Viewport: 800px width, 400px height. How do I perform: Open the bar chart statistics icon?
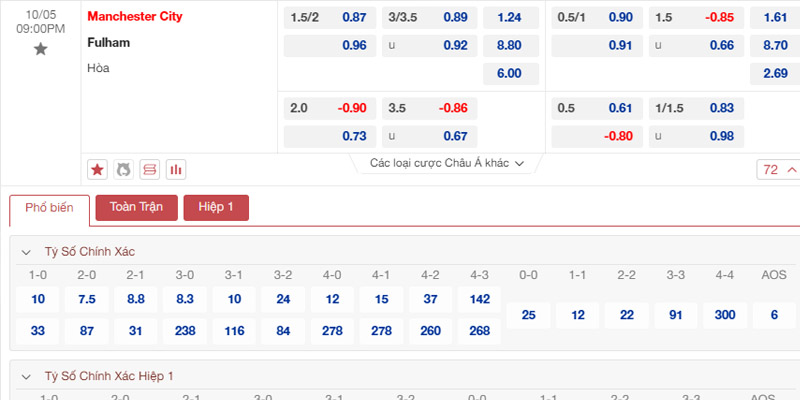[176, 170]
